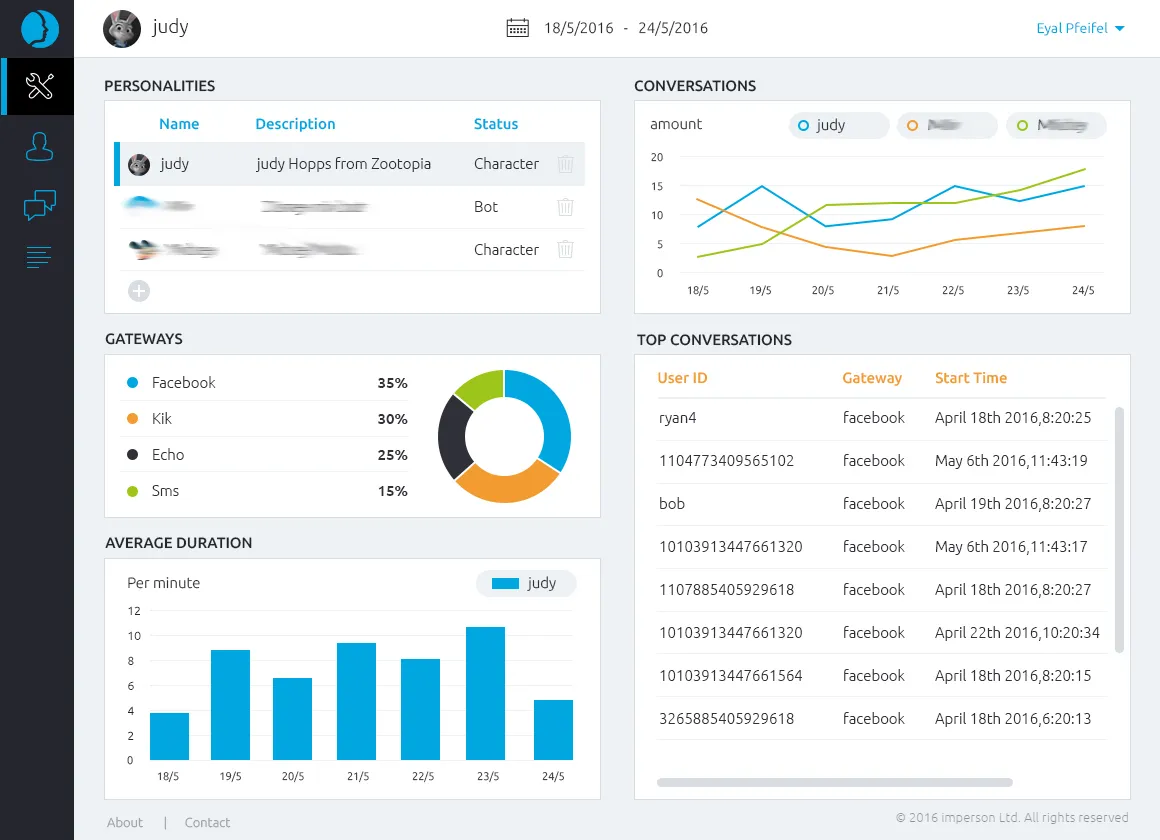Screen dimensions: 1160x840
Task: Toggle judy series in Conversations chart legend
Action: tap(838, 125)
